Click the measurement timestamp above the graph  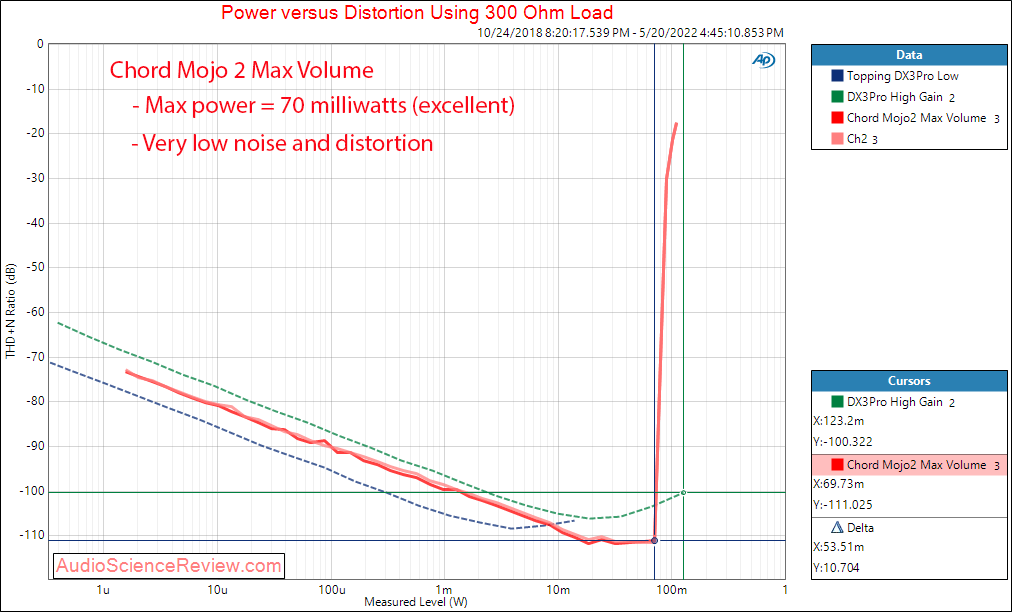631,32
